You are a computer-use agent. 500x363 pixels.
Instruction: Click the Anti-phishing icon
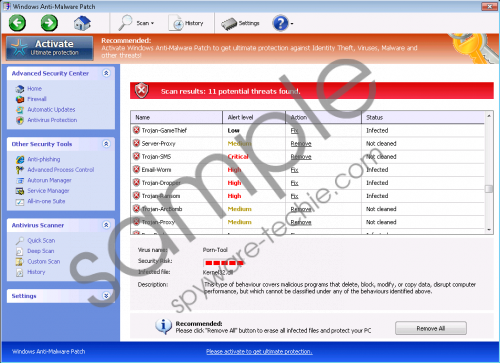20,159
